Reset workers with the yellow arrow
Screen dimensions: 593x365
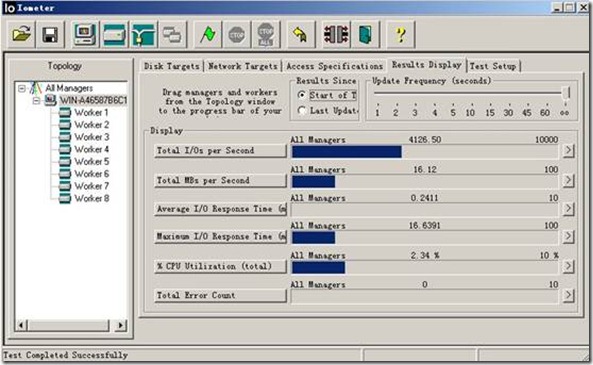[301, 35]
